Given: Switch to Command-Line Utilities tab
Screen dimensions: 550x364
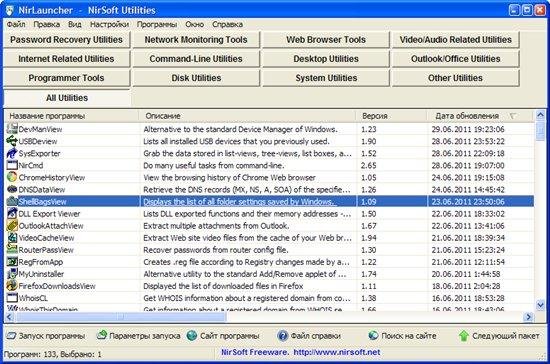Looking at the screenshot, I should (x=196, y=59).
